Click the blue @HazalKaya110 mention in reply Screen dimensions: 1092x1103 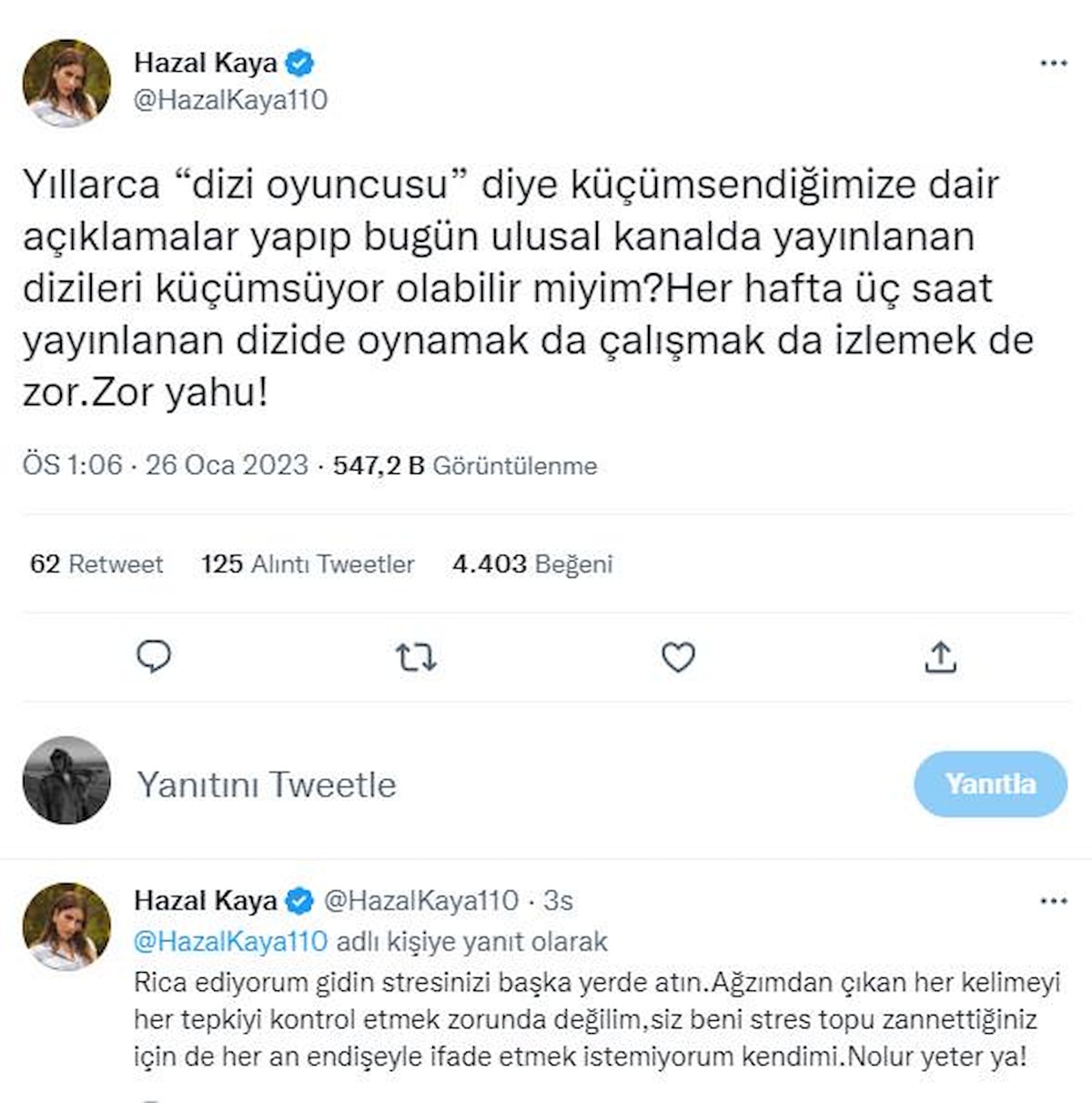coord(230,941)
